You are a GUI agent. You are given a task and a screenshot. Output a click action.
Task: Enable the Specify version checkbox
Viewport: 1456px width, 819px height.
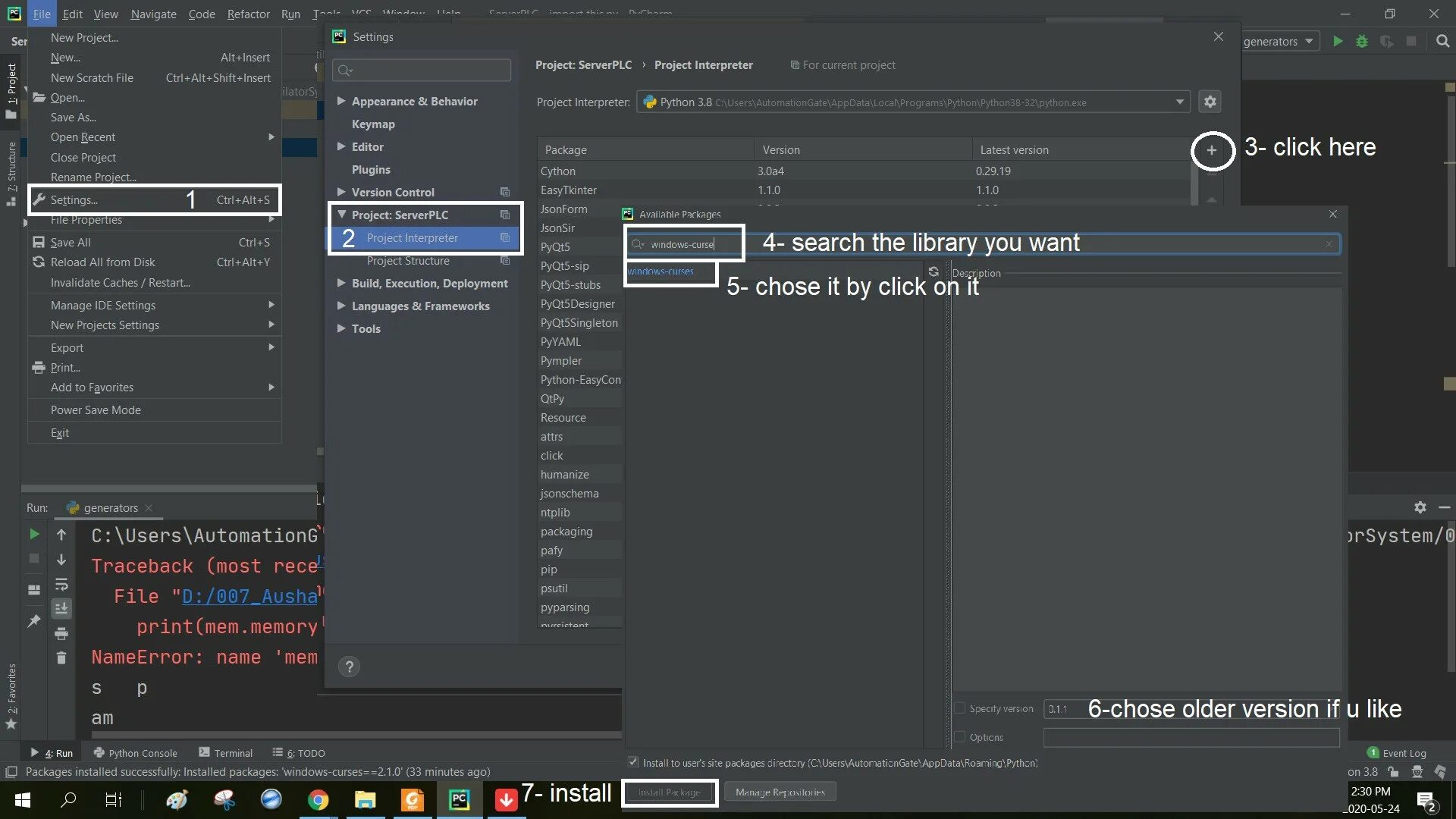click(x=960, y=708)
